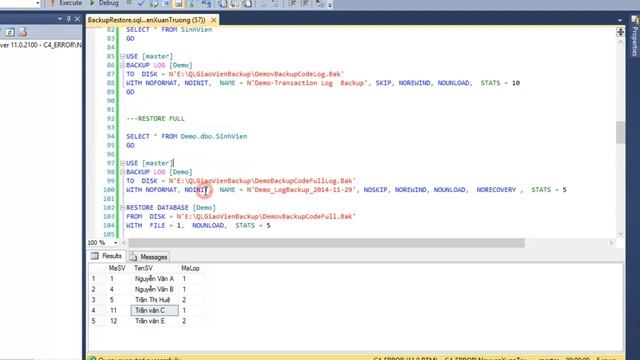This screenshot has height=360, width=640.
Task: Click 'RESTORE DATABASE [Demo]' in the editor
Action: tap(171, 208)
